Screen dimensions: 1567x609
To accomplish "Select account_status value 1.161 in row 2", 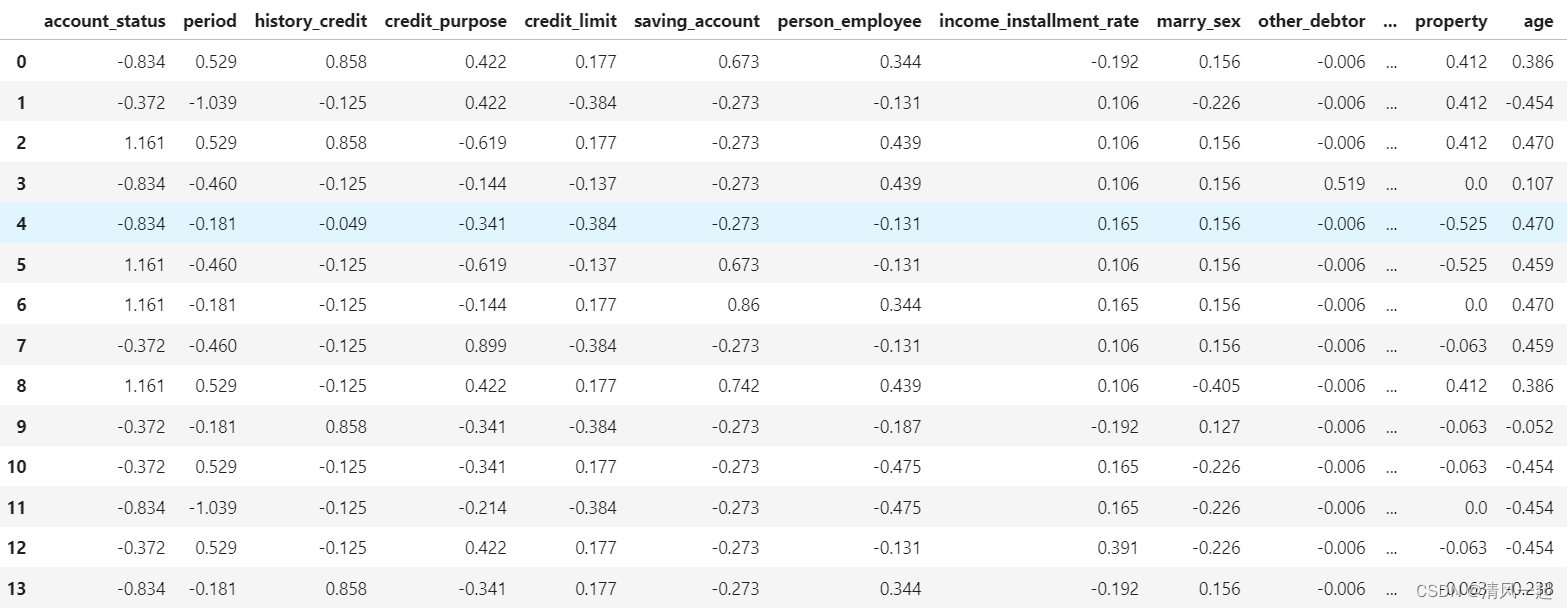I will (x=146, y=143).
